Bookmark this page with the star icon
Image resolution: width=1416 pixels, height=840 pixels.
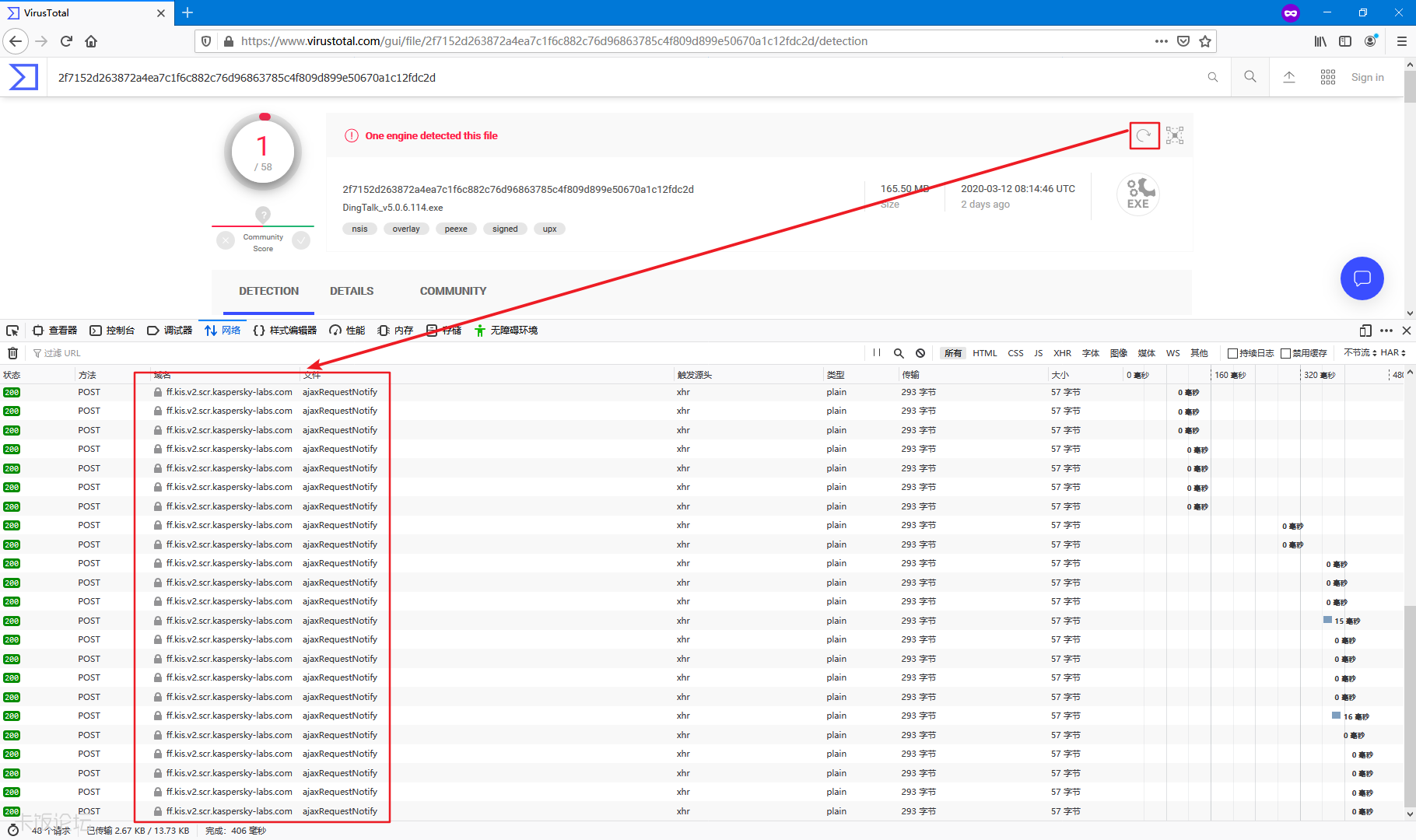pyautogui.click(x=1205, y=41)
